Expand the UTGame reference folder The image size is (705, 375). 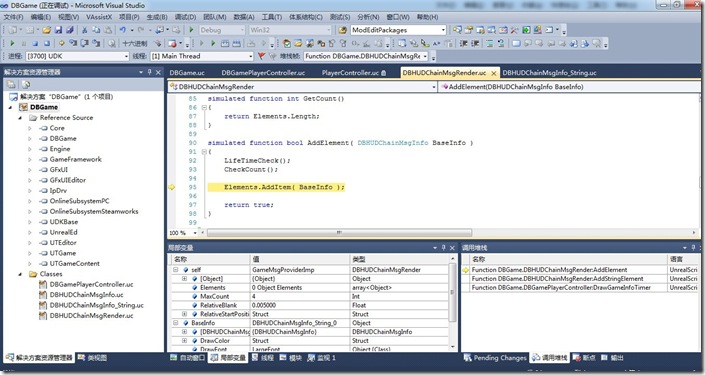[30, 253]
